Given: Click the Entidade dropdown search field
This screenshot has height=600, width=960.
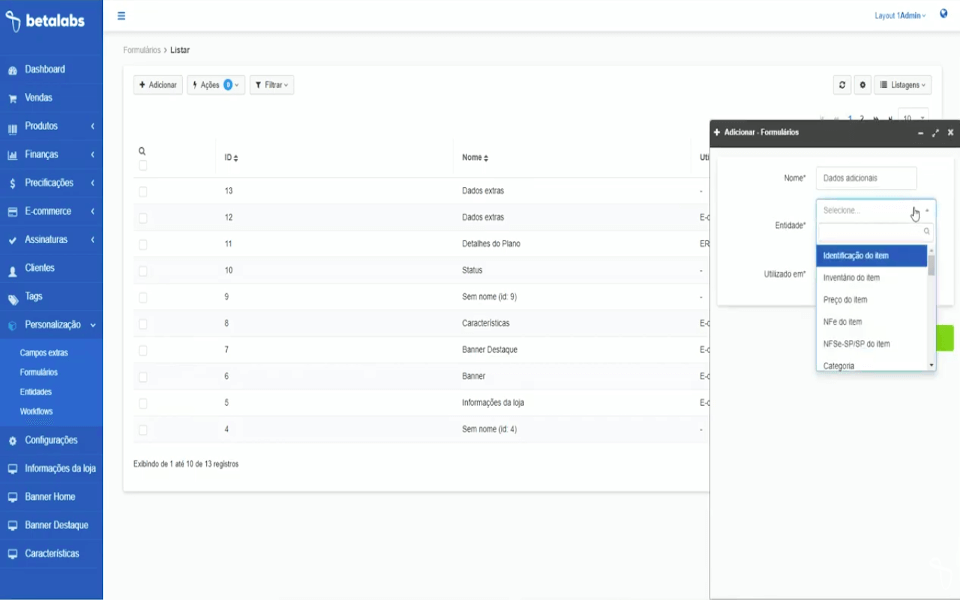Looking at the screenshot, I should coord(876,232).
